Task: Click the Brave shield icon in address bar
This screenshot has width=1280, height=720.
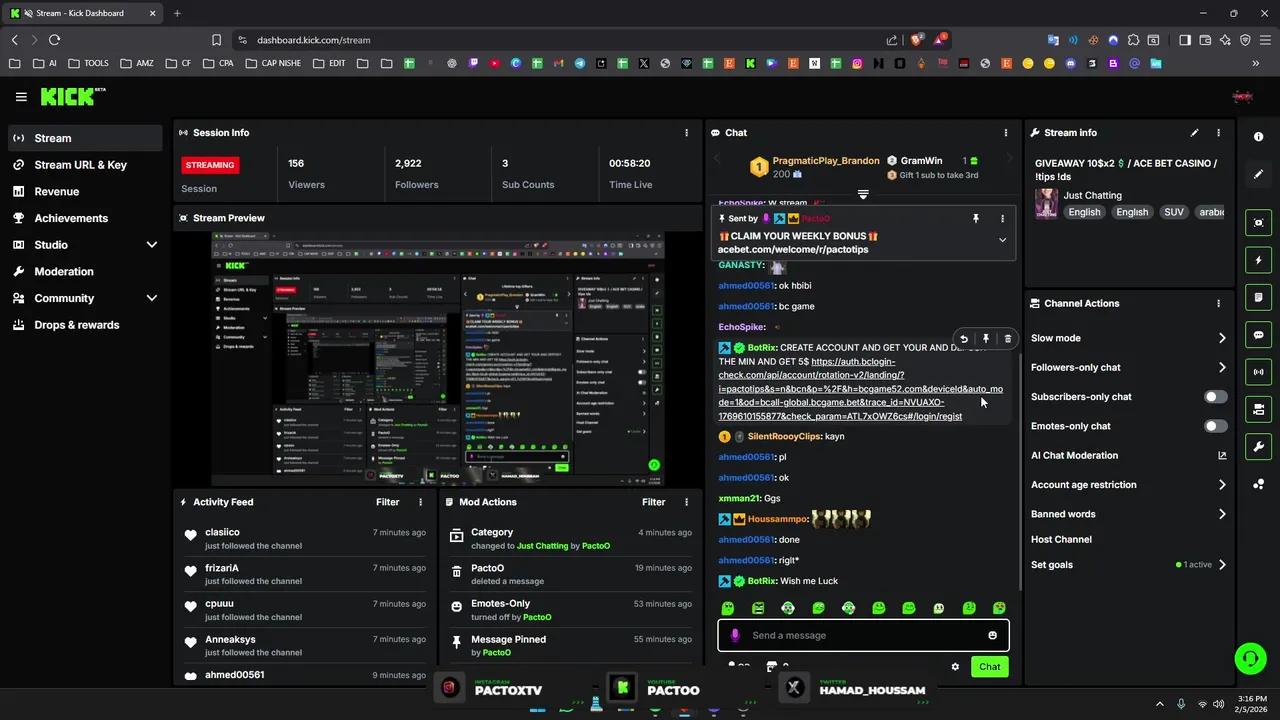Action: pyautogui.click(x=915, y=40)
